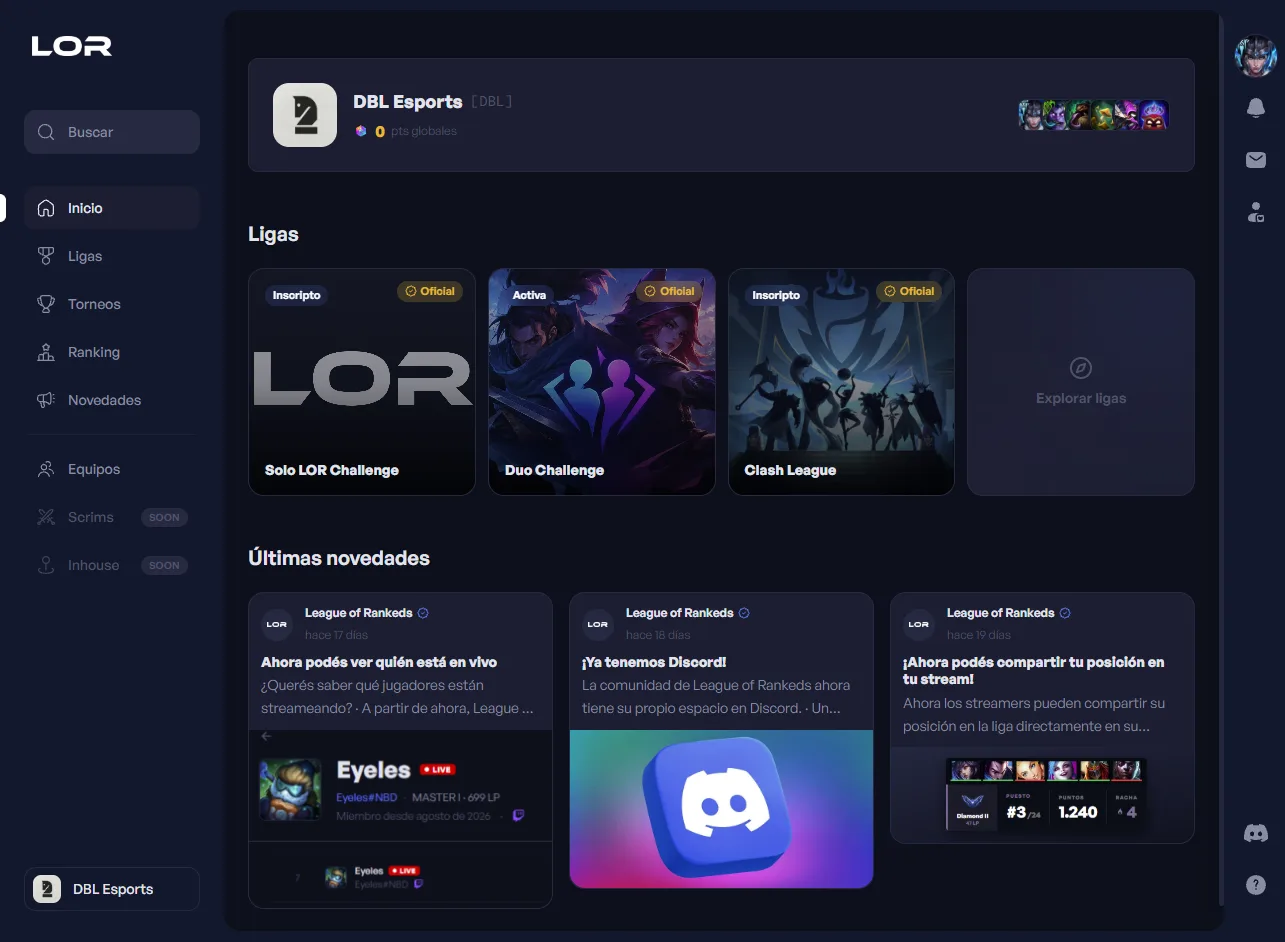Click the Oficial badge on Duo Challenge
1285x942 pixels.
point(670,292)
